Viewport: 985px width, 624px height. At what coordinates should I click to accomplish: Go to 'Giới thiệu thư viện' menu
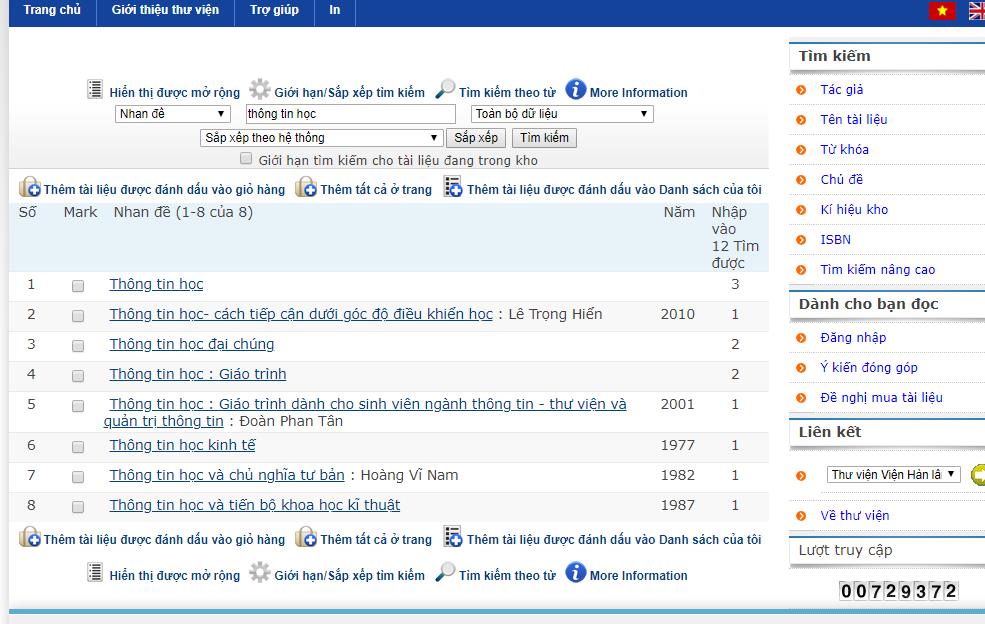[x=165, y=10]
